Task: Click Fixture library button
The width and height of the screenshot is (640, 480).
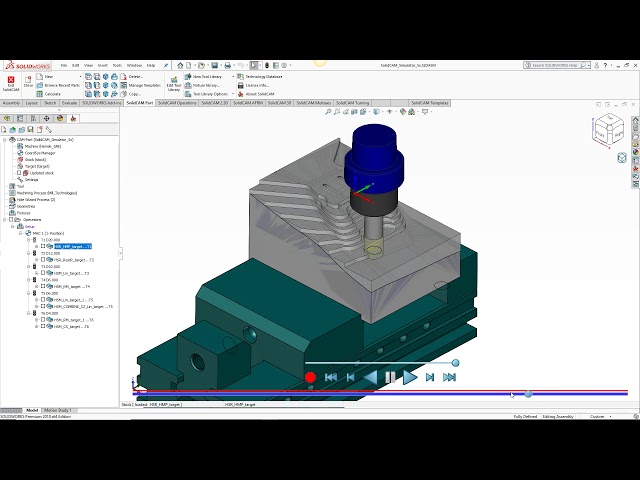Action: [x=202, y=85]
